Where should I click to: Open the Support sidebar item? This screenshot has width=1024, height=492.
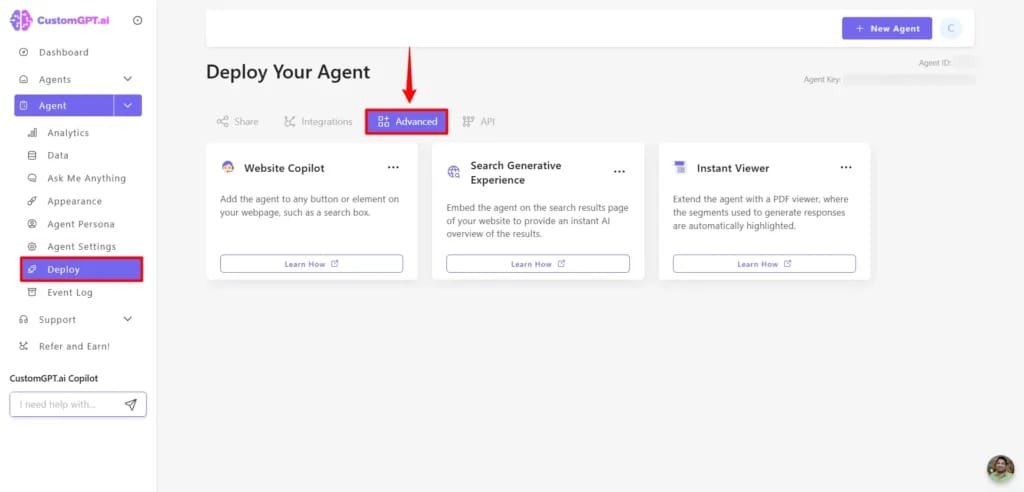point(57,320)
